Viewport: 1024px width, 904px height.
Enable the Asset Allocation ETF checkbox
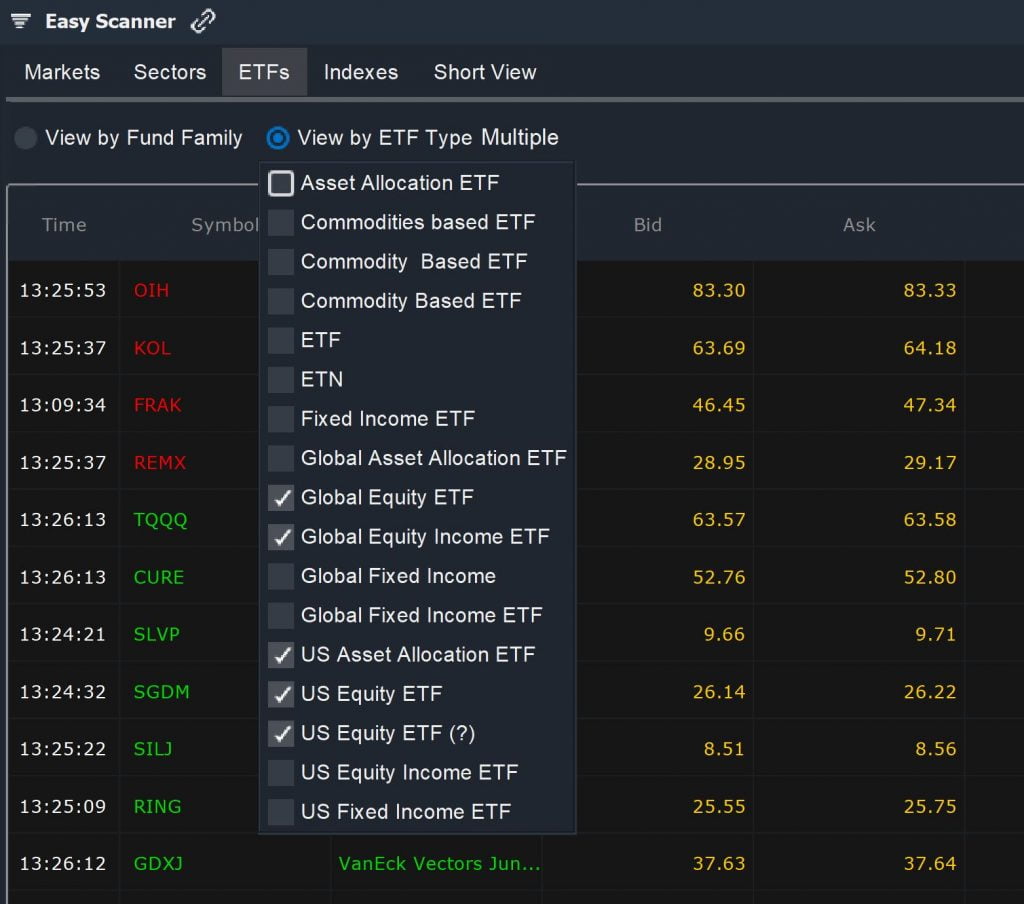point(281,183)
